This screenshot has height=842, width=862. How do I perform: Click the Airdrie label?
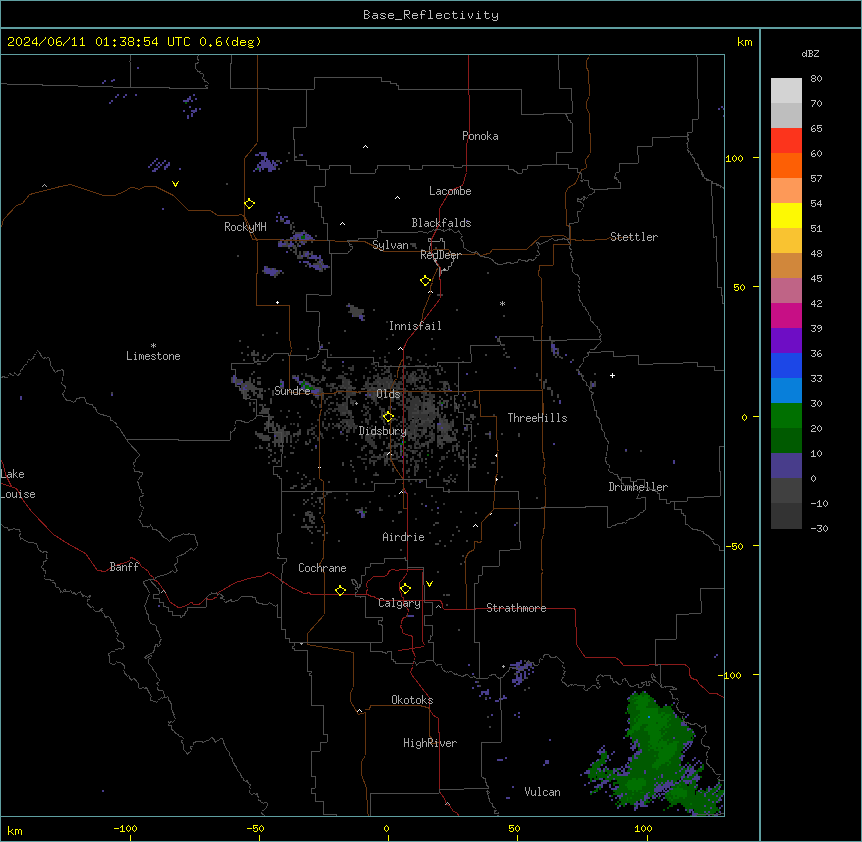[404, 537]
